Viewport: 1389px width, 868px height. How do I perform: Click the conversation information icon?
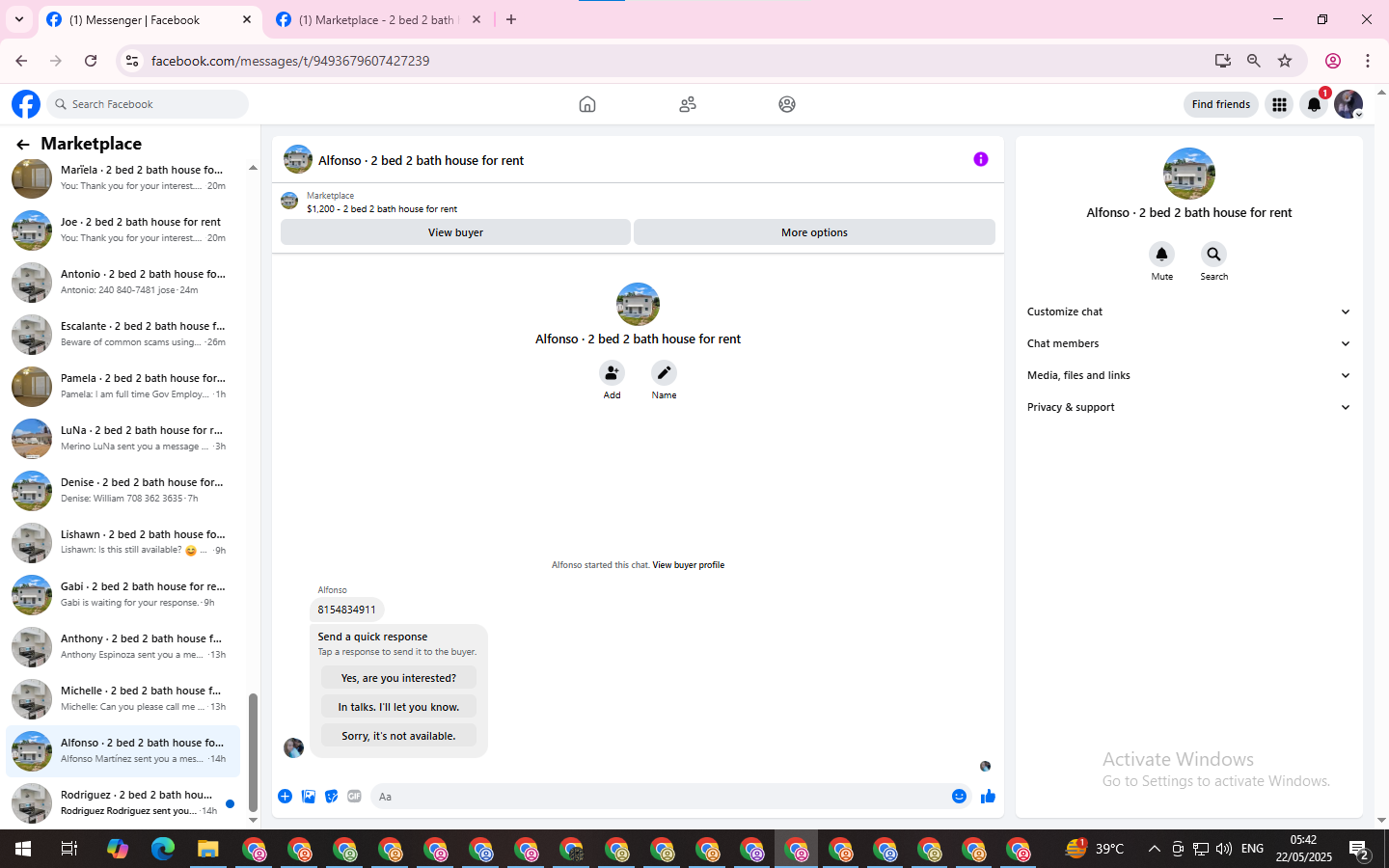click(981, 159)
